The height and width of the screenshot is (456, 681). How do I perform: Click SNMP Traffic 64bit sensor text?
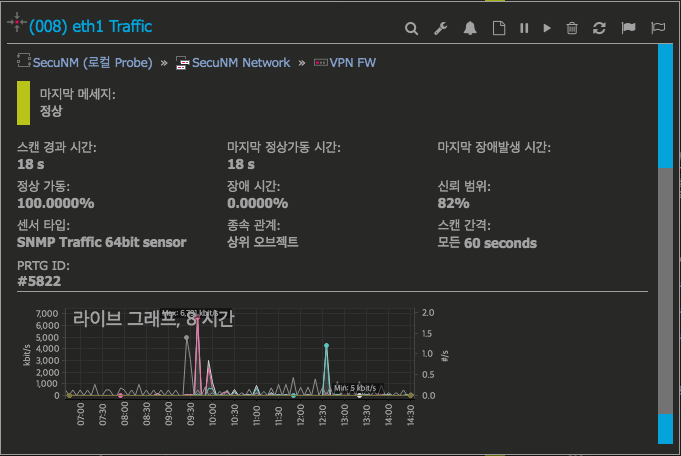click(x=102, y=242)
